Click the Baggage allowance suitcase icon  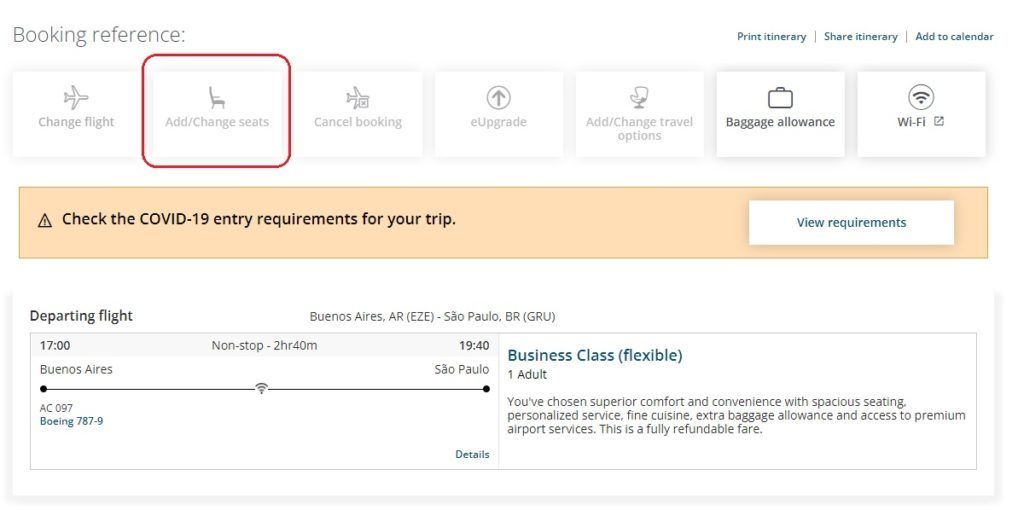pyautogui.click(x=780, y=98)
